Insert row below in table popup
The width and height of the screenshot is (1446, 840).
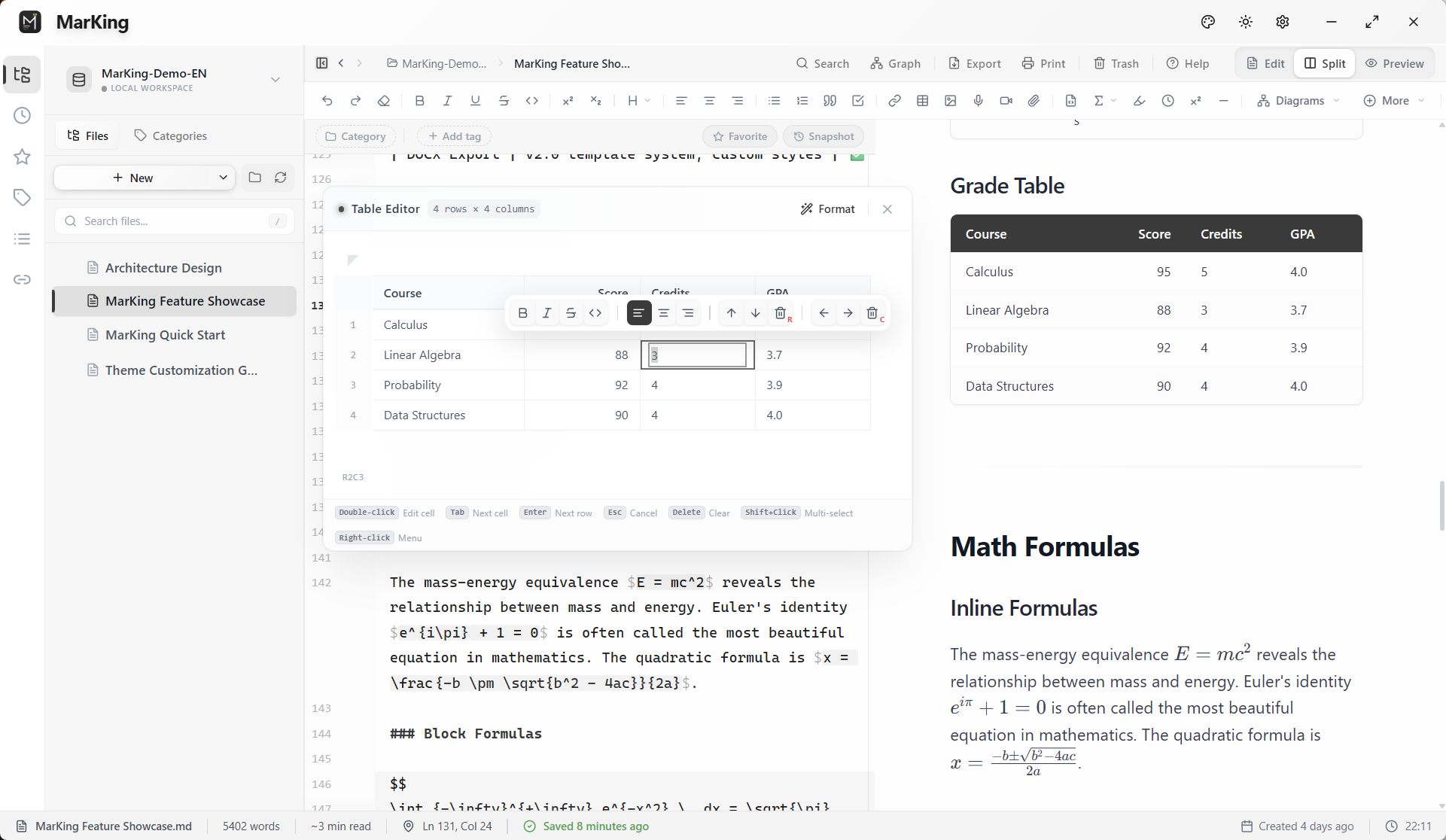click(756, 313)
